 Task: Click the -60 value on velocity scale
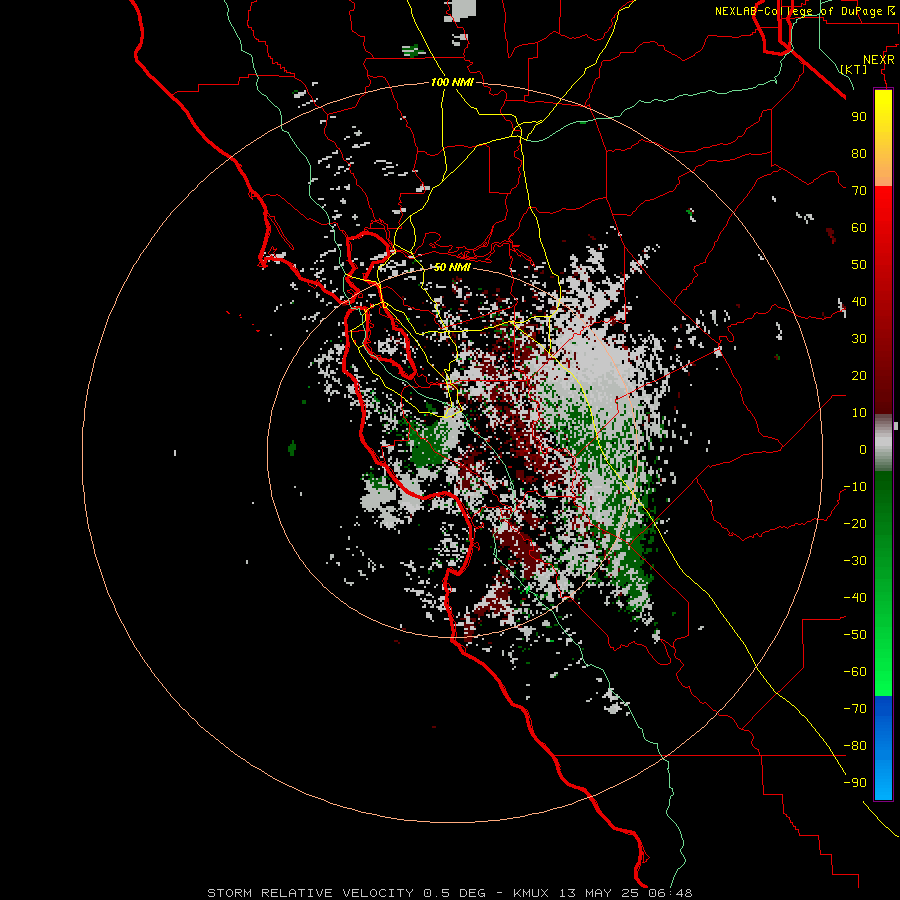pyautogui.click(x=855, y=672)
